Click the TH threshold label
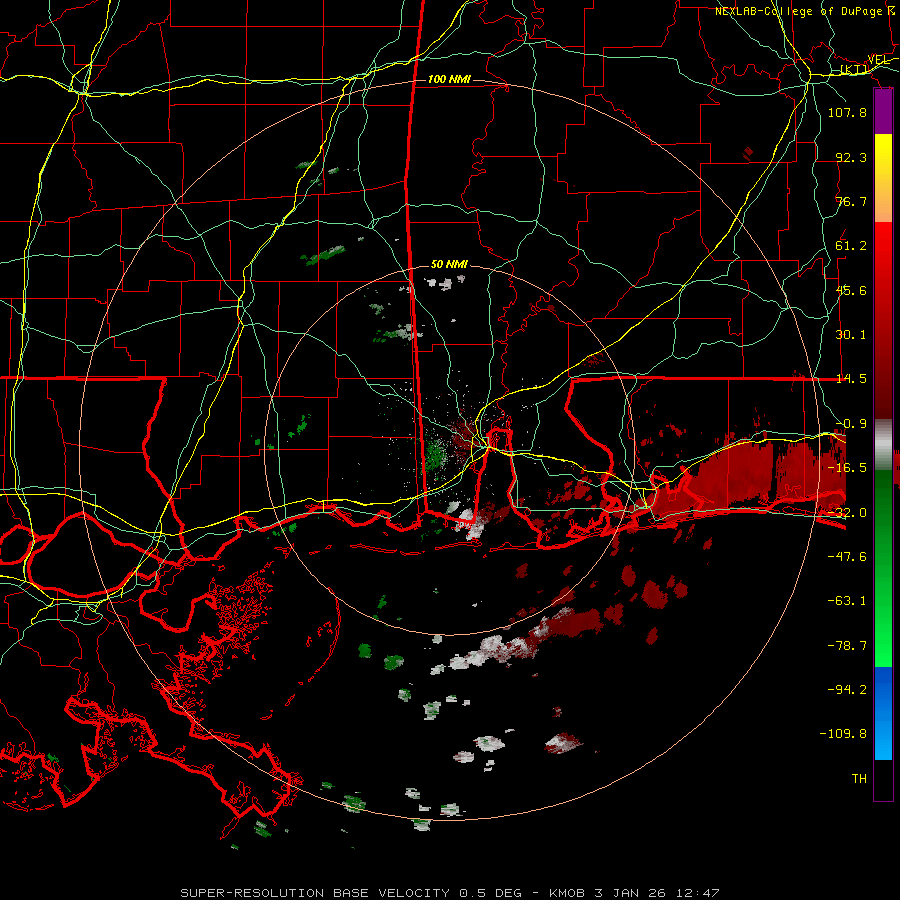The height and width of the screenshot is (900, 900). click(x=859, y=779)
